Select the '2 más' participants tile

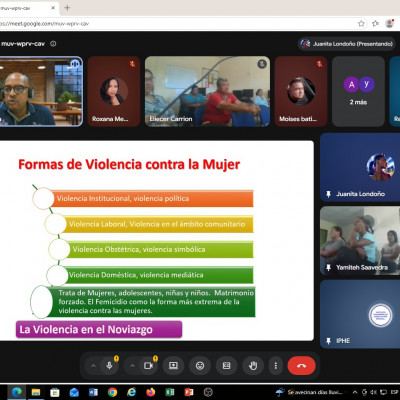(358, 91)
